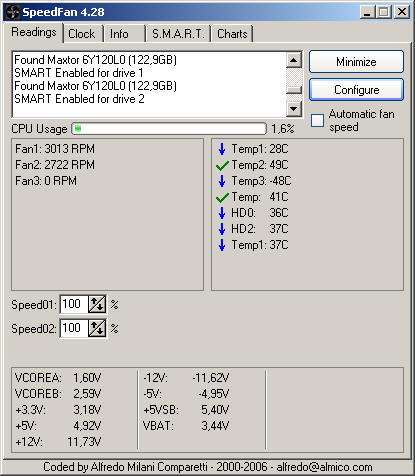Viewport: 415px width, 476px height.
Task: Click the green checkmark beside Temp2: 49C
Action: tap(222, 165)
